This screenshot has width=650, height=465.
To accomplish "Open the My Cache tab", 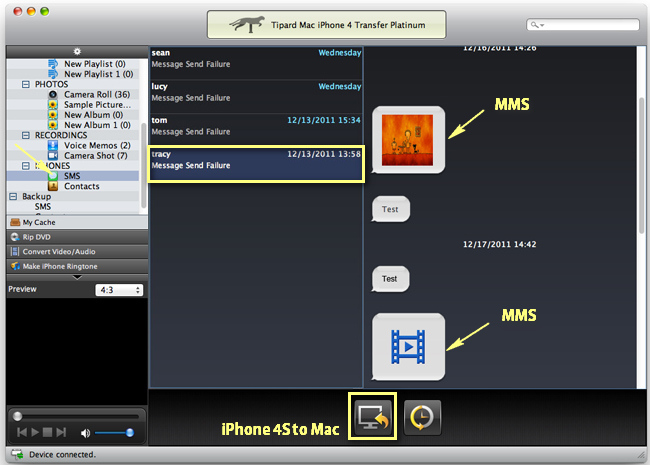I will (77, 222).
